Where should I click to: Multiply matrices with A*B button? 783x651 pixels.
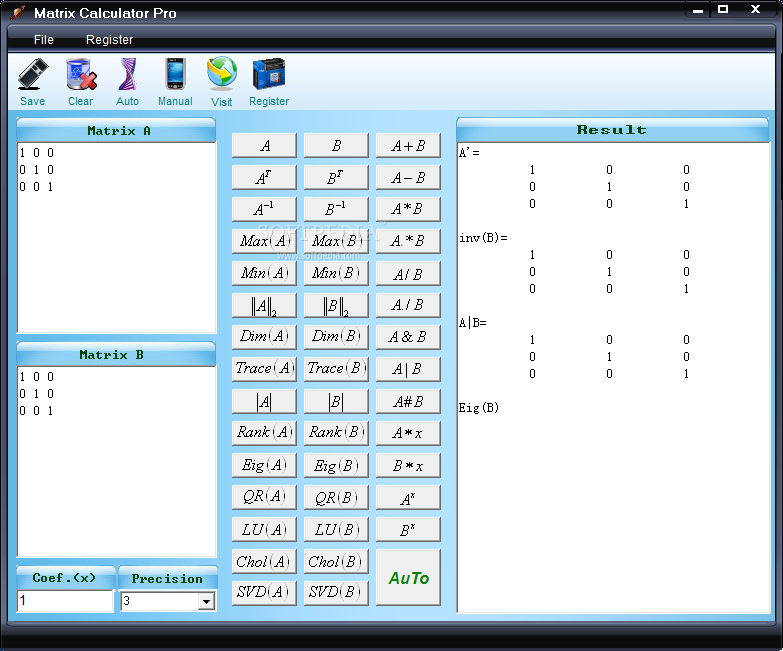click(x=408, y=209)
